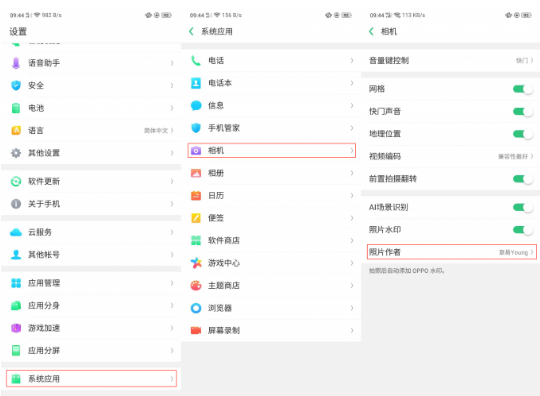Viewport: 540px width, 396px height.
Task: Open 系统应用 in the settings list
Action: (91, 378)
